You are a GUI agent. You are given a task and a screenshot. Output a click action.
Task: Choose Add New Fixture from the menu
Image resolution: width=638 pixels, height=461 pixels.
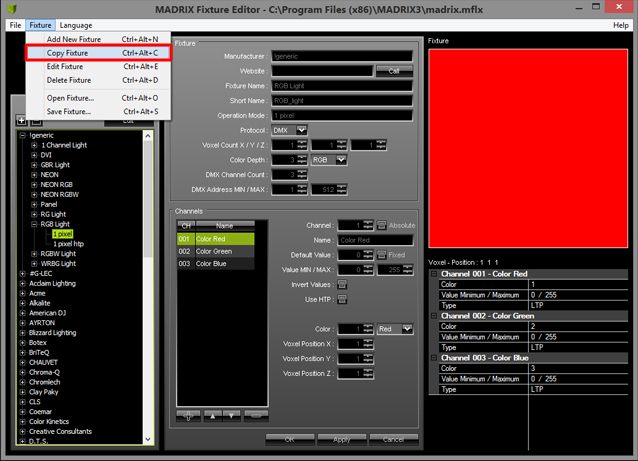click(98, 39)
